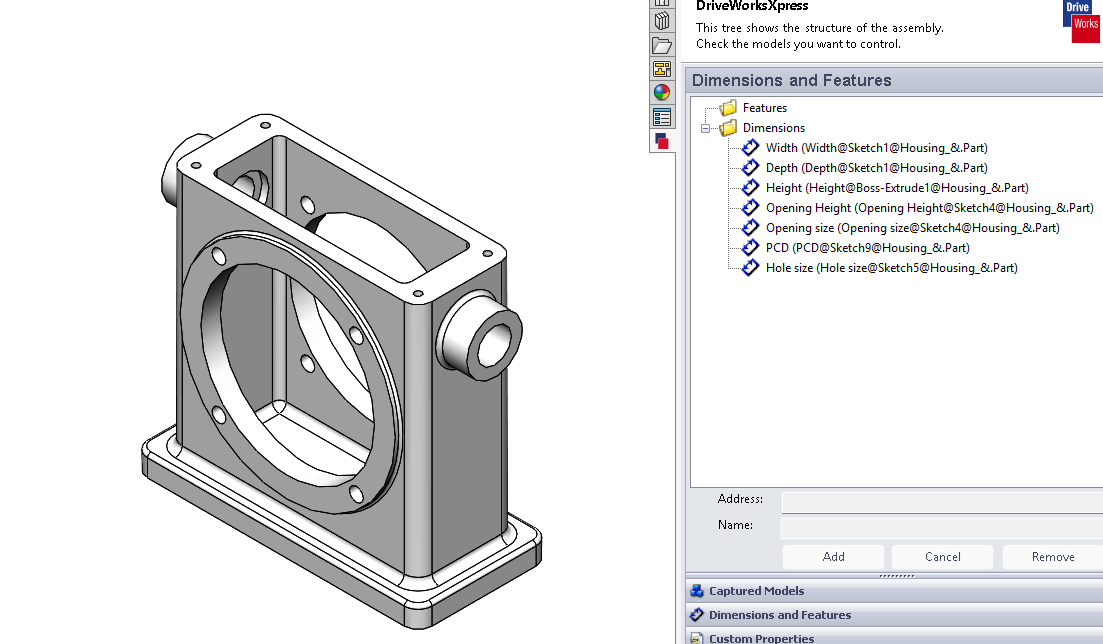Image resolution: width=1103 pixels, height=644 pixels.
Task: Open the View Palette task pane tab
Action: pyautogui.click(x=662, y=68)
